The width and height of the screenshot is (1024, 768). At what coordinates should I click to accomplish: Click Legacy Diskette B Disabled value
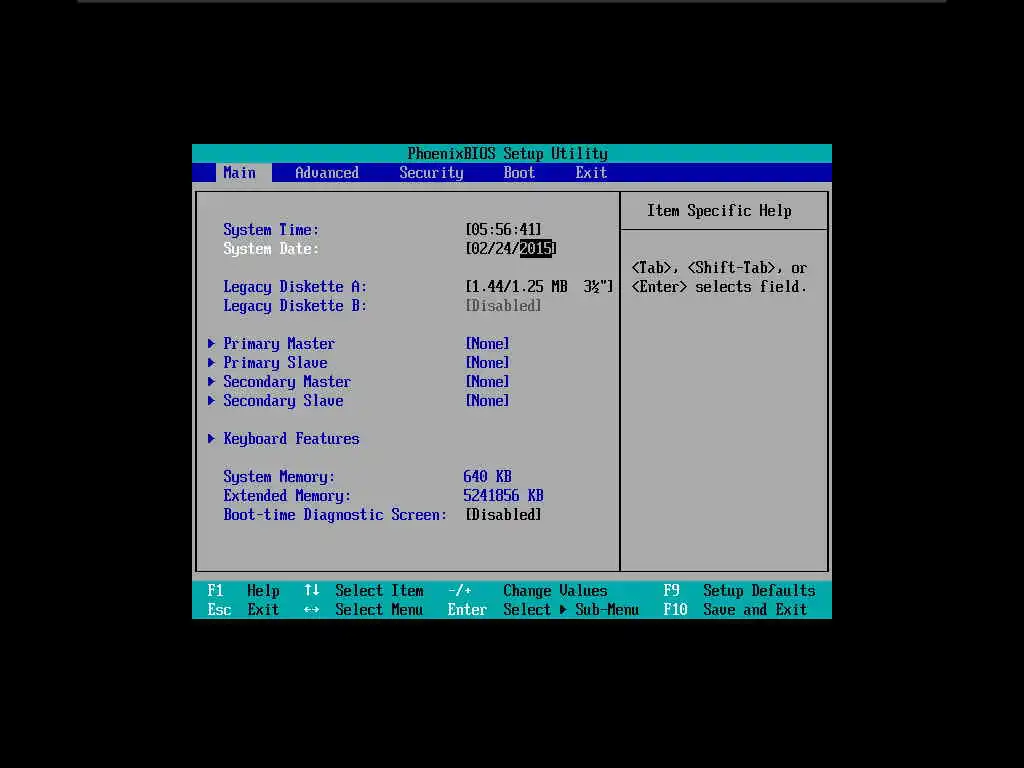[x=503, y=306]
